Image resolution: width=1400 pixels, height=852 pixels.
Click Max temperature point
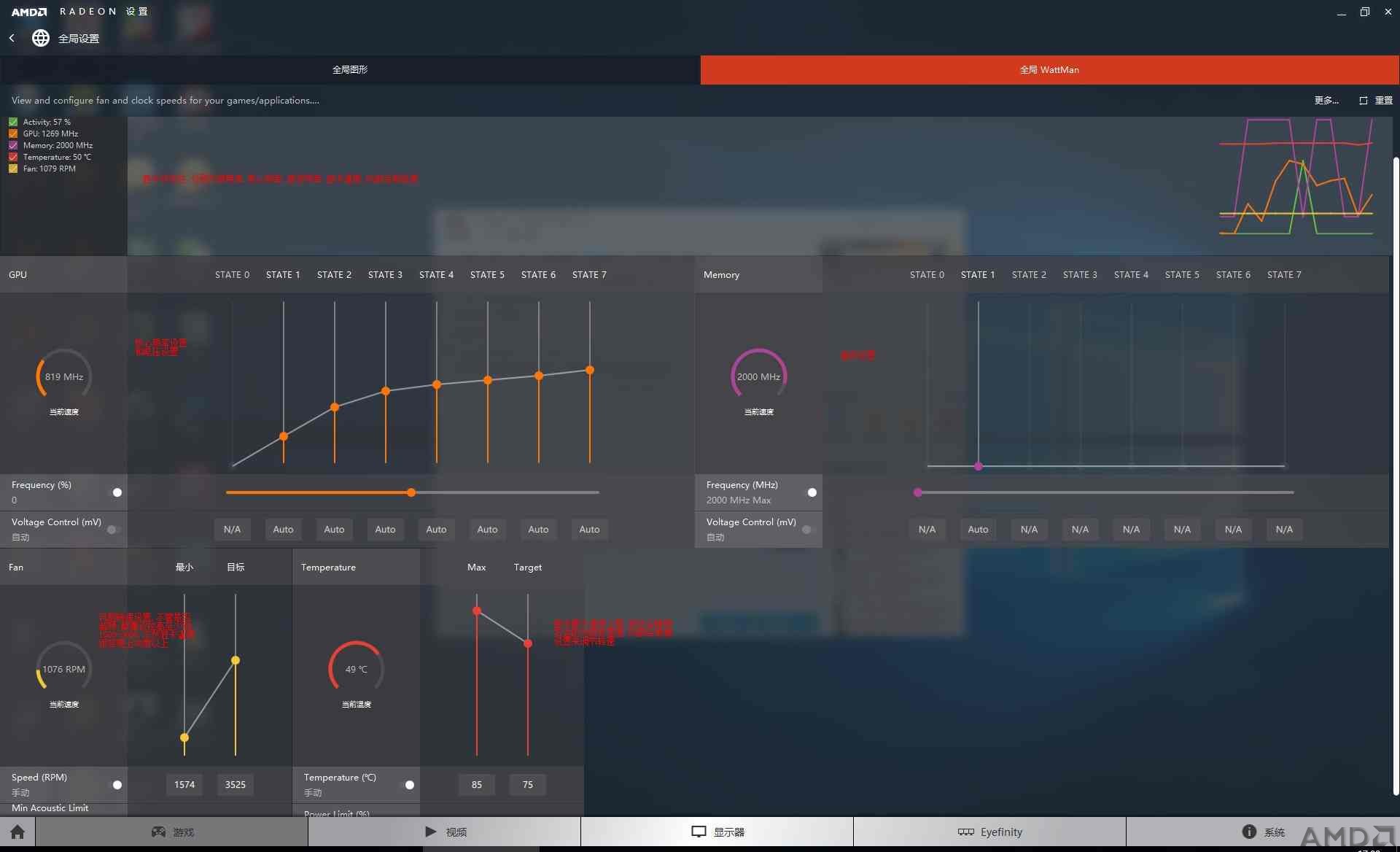coord(477,611)
